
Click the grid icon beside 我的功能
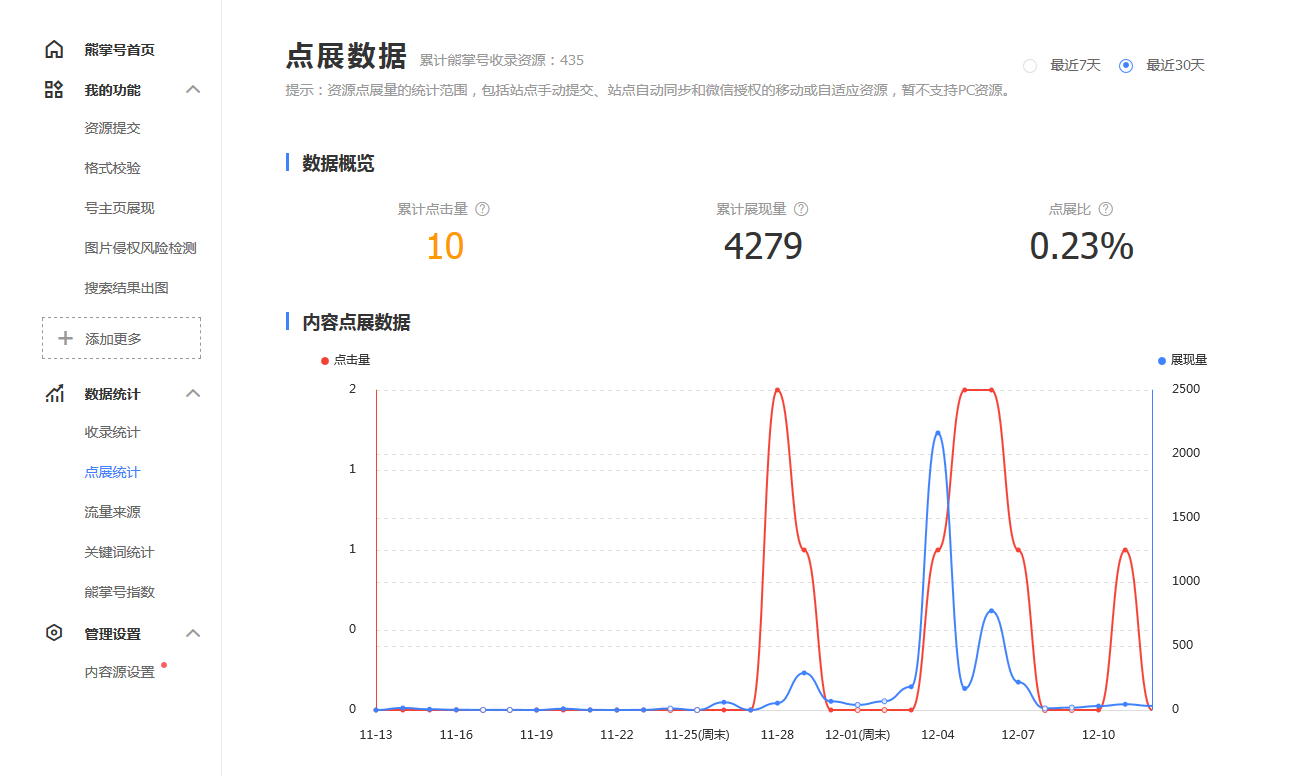pos(54,90)
